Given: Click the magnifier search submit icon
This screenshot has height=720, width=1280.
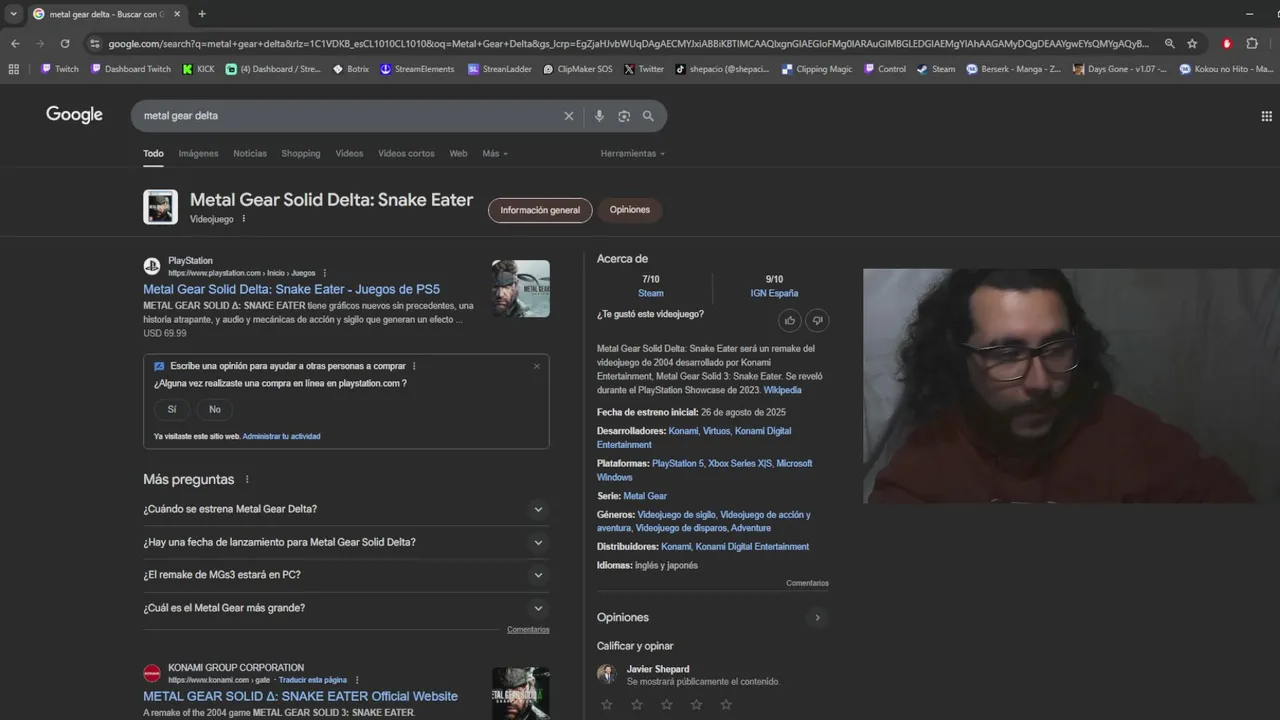Looking at the screenshot, I should tap(648, 116).
